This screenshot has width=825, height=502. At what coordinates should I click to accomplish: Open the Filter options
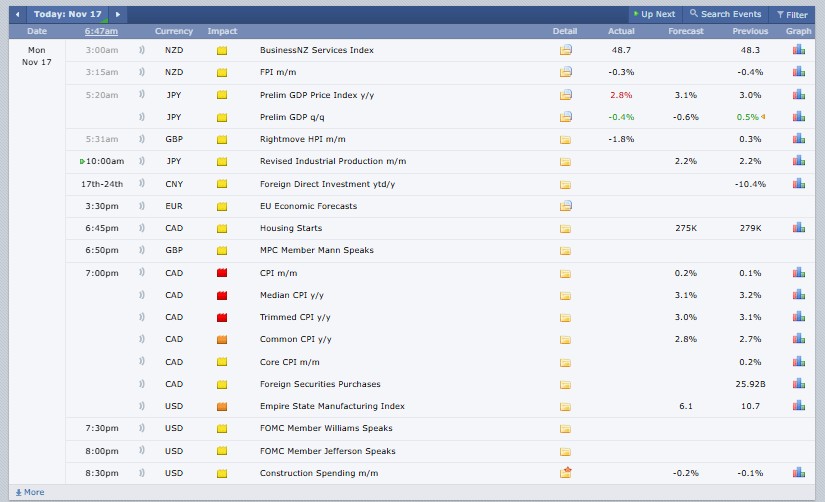coord(790,15)
